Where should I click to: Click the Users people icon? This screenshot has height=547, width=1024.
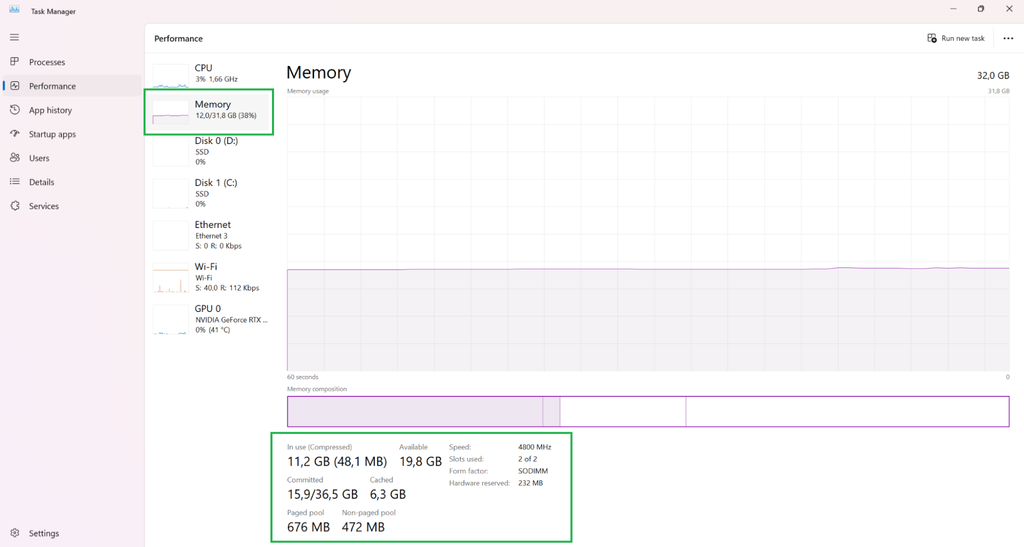[x=14, y=157]
